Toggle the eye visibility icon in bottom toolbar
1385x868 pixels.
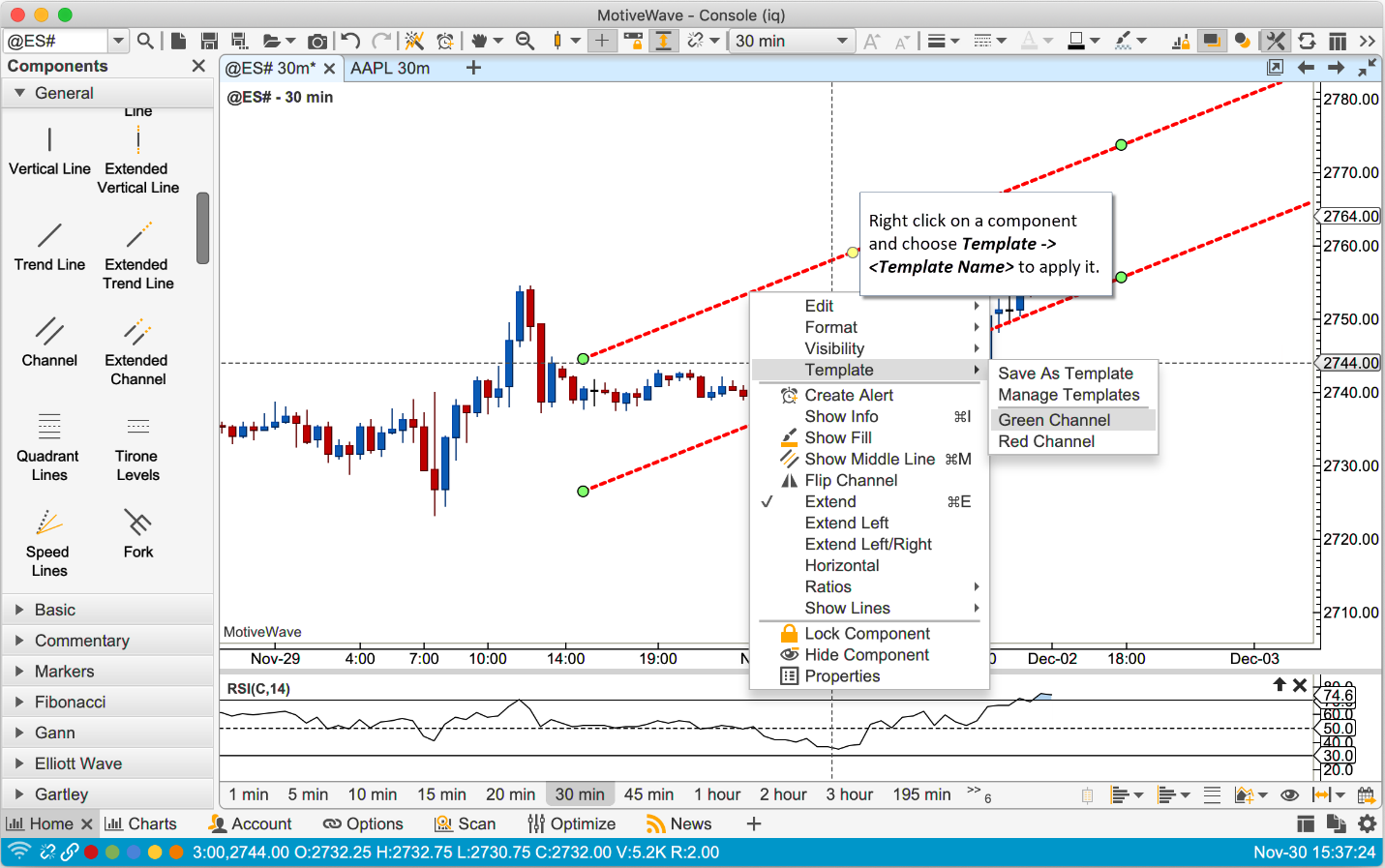1289,795
